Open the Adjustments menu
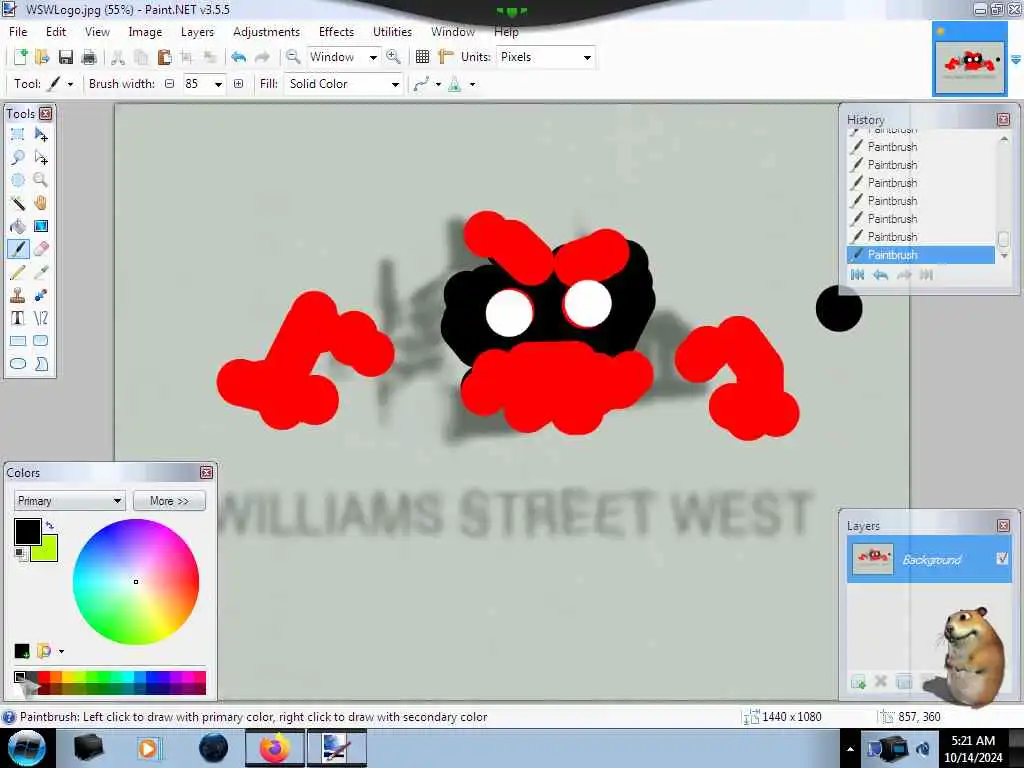Viewport: 1024px width, 768px height. 266,31
